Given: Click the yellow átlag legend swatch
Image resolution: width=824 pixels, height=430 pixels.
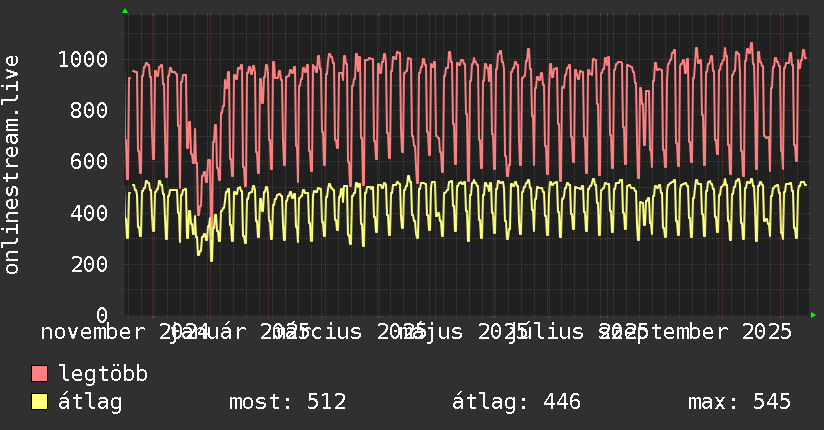Looking at the screenshot, I should coord(39,402).
